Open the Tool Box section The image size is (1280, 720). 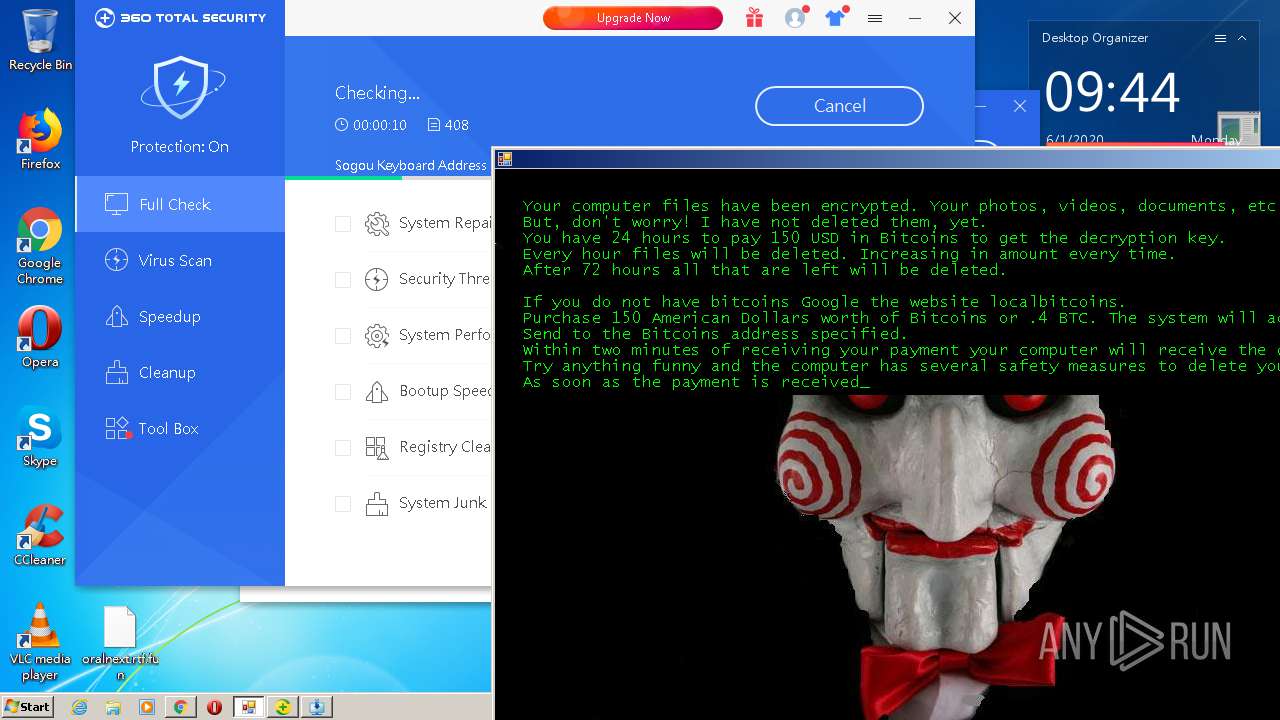[180, 428]
